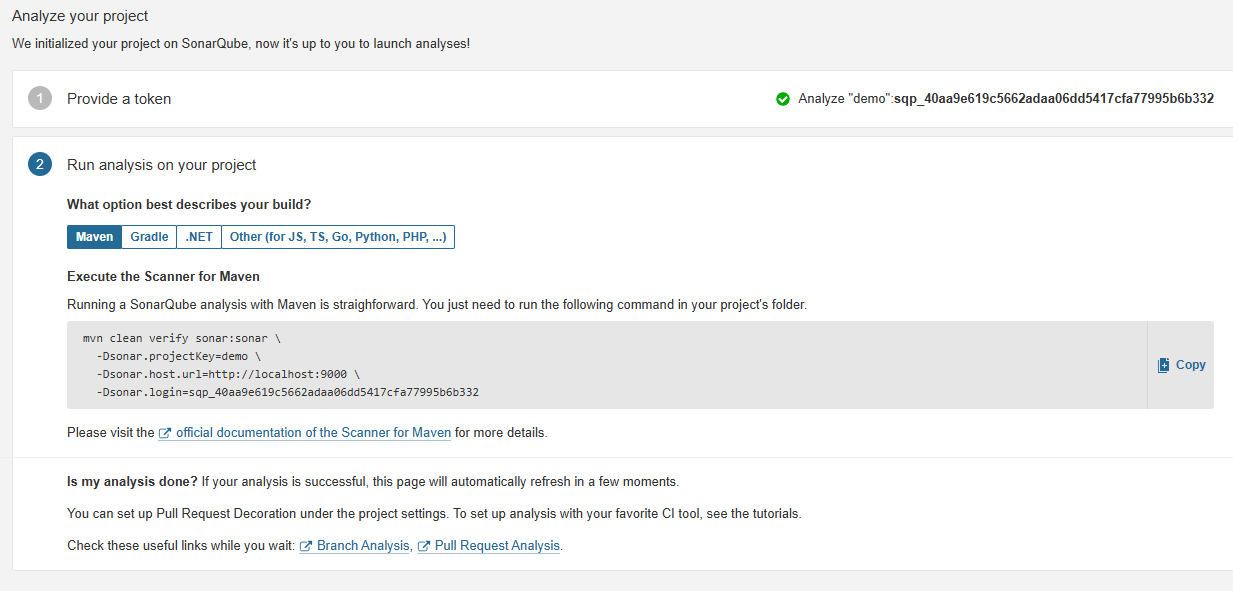The image size is (1233, 591).
Task: Click the generated token sqp_40aa9e… at top
Action: 1054,99
